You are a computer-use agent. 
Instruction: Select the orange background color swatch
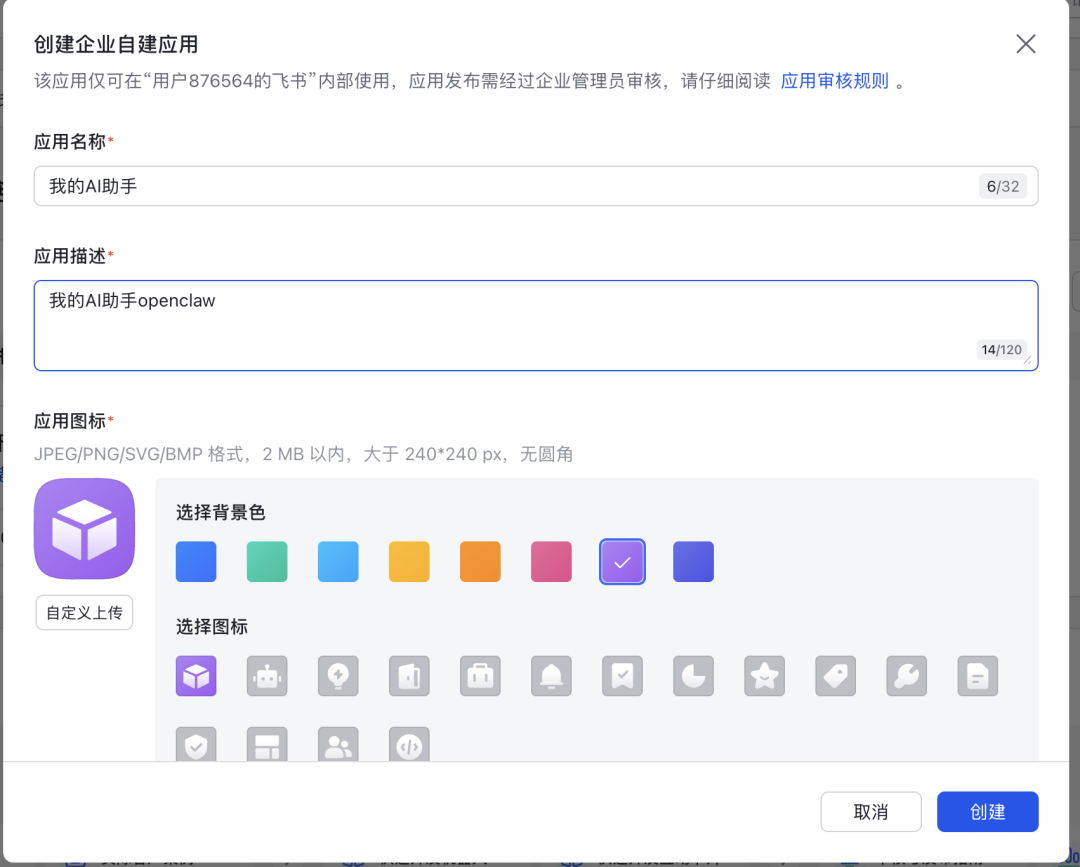click(480, 561)
